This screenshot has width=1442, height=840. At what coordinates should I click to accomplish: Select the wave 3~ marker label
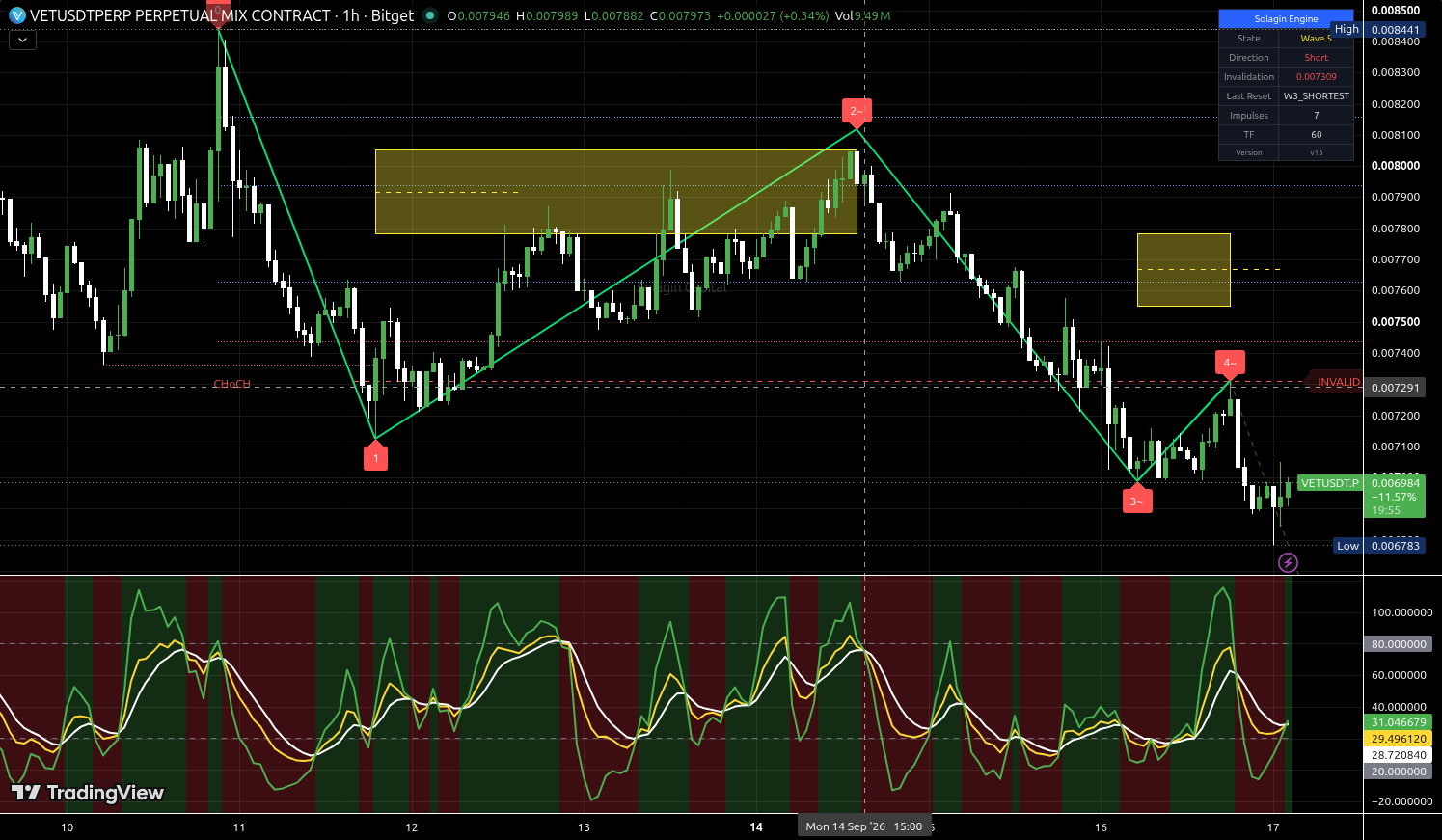(x=1137, y=499)
